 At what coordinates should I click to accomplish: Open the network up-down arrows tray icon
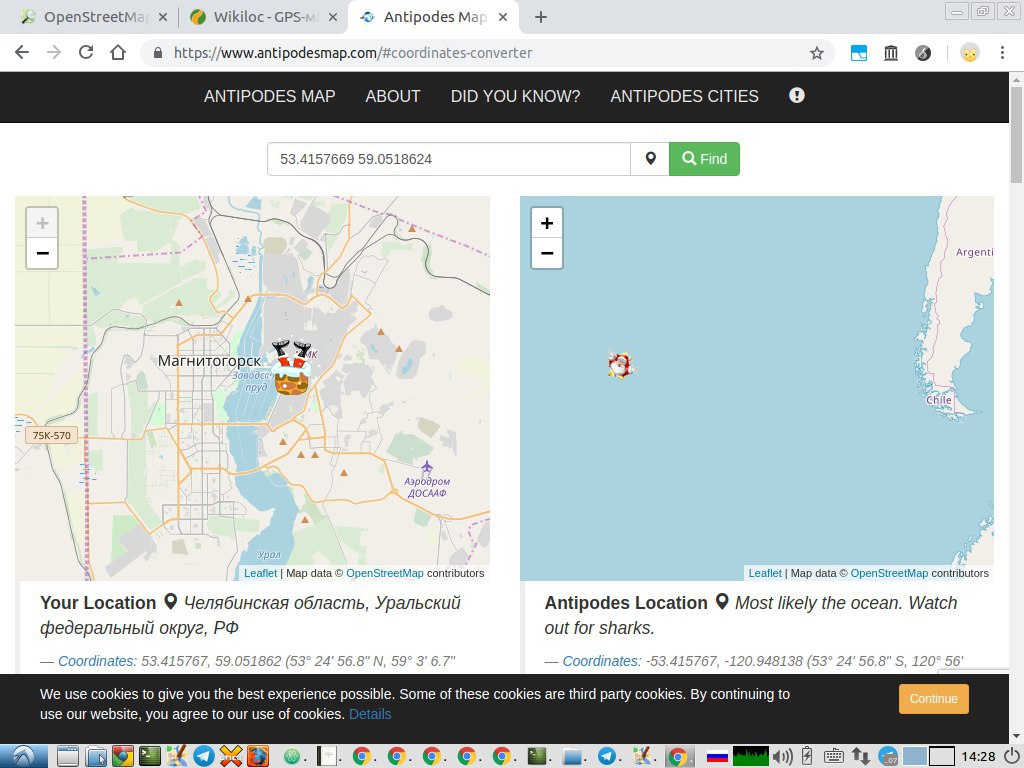860,756
